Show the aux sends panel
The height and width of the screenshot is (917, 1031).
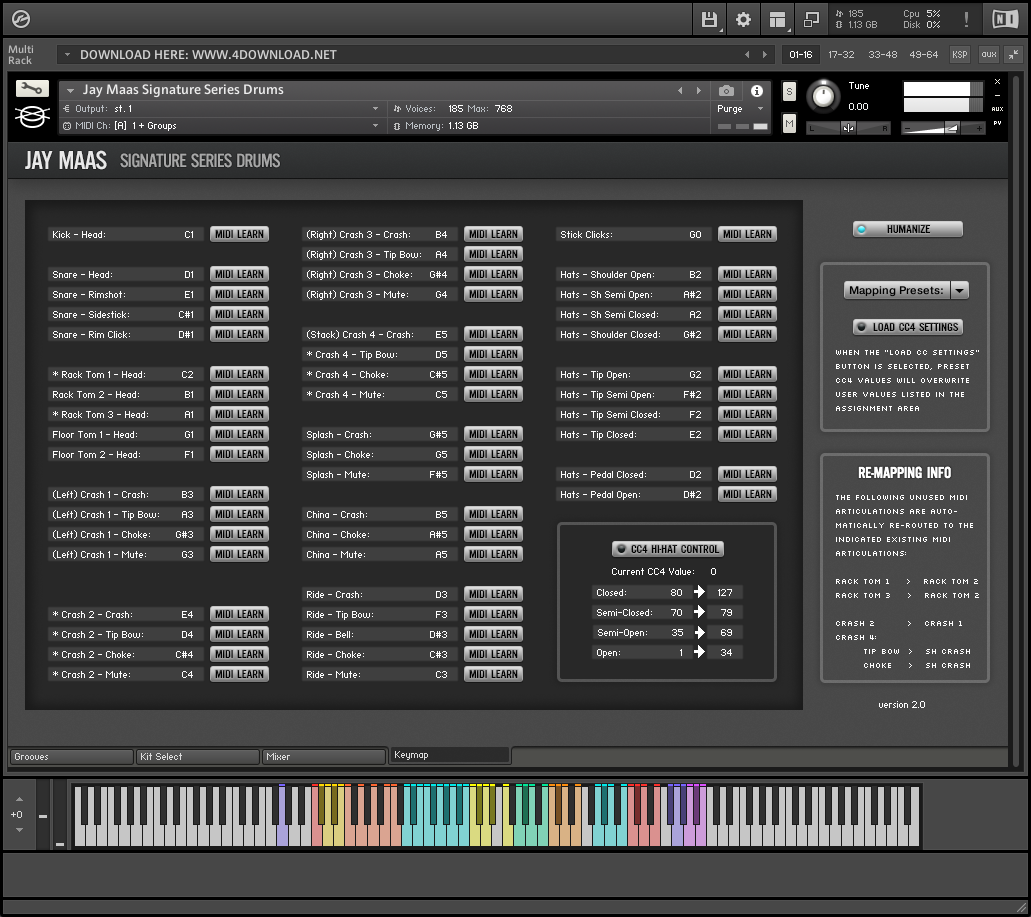[988, 55]
